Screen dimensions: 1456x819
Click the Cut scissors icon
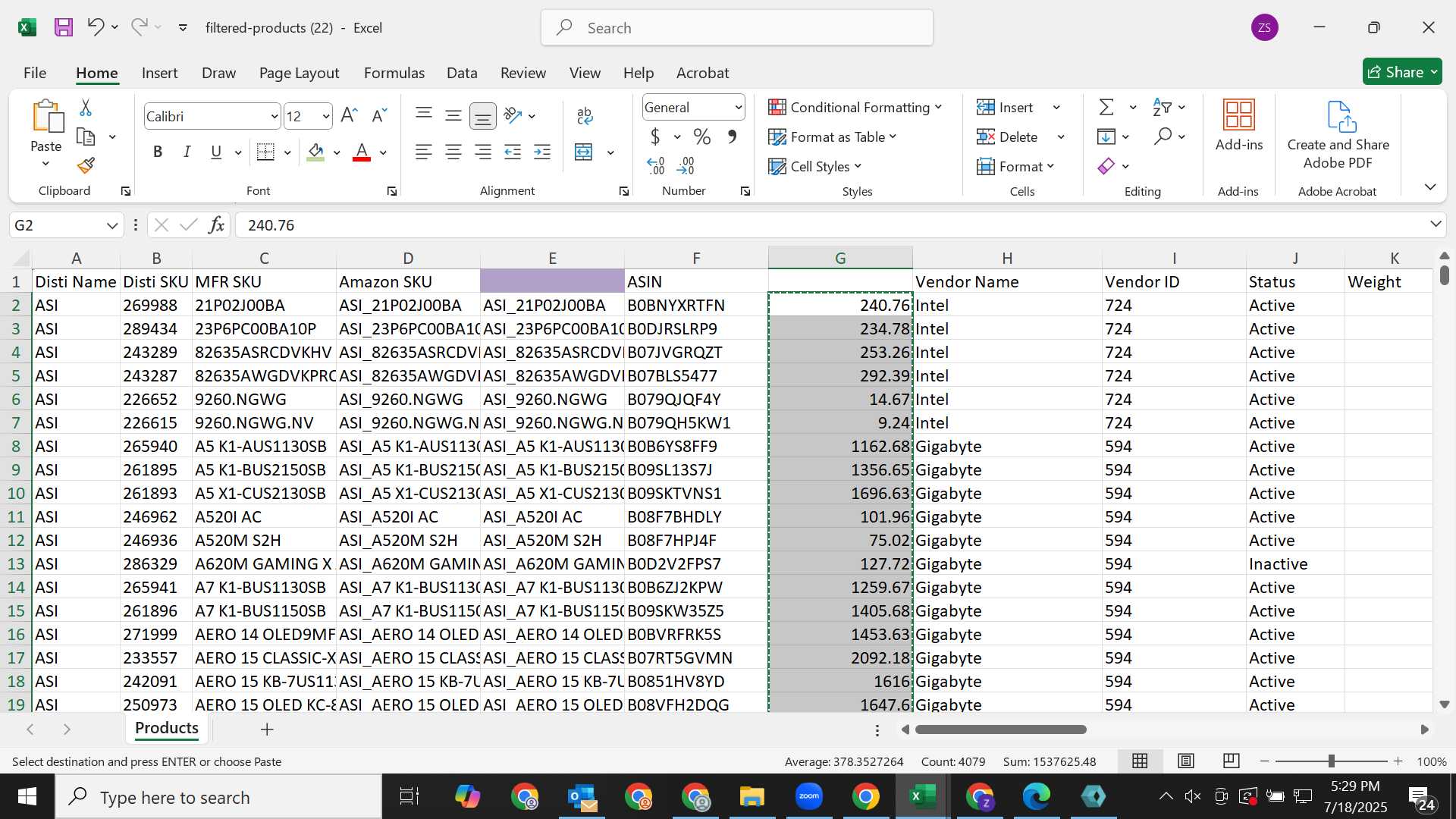86,108
